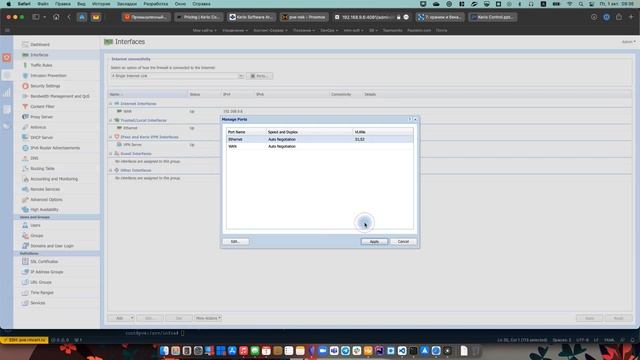Screen dimensions: 640x360
Task: Switch to the Proxmox browser tab
Action: click(x=304, y=17)
